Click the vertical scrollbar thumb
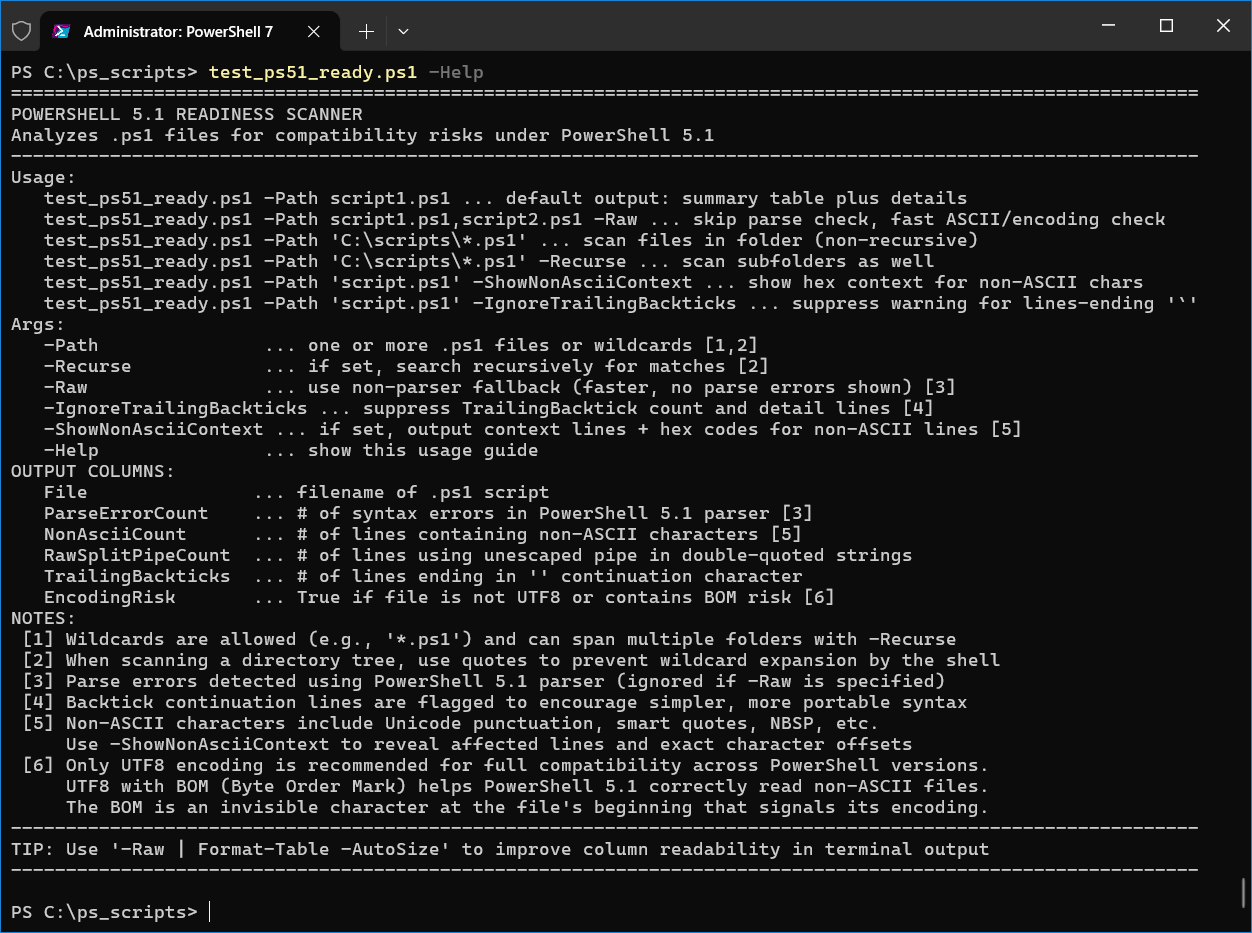The height and width of the screenshot is (933, 1252). (x=1243, y=892)
